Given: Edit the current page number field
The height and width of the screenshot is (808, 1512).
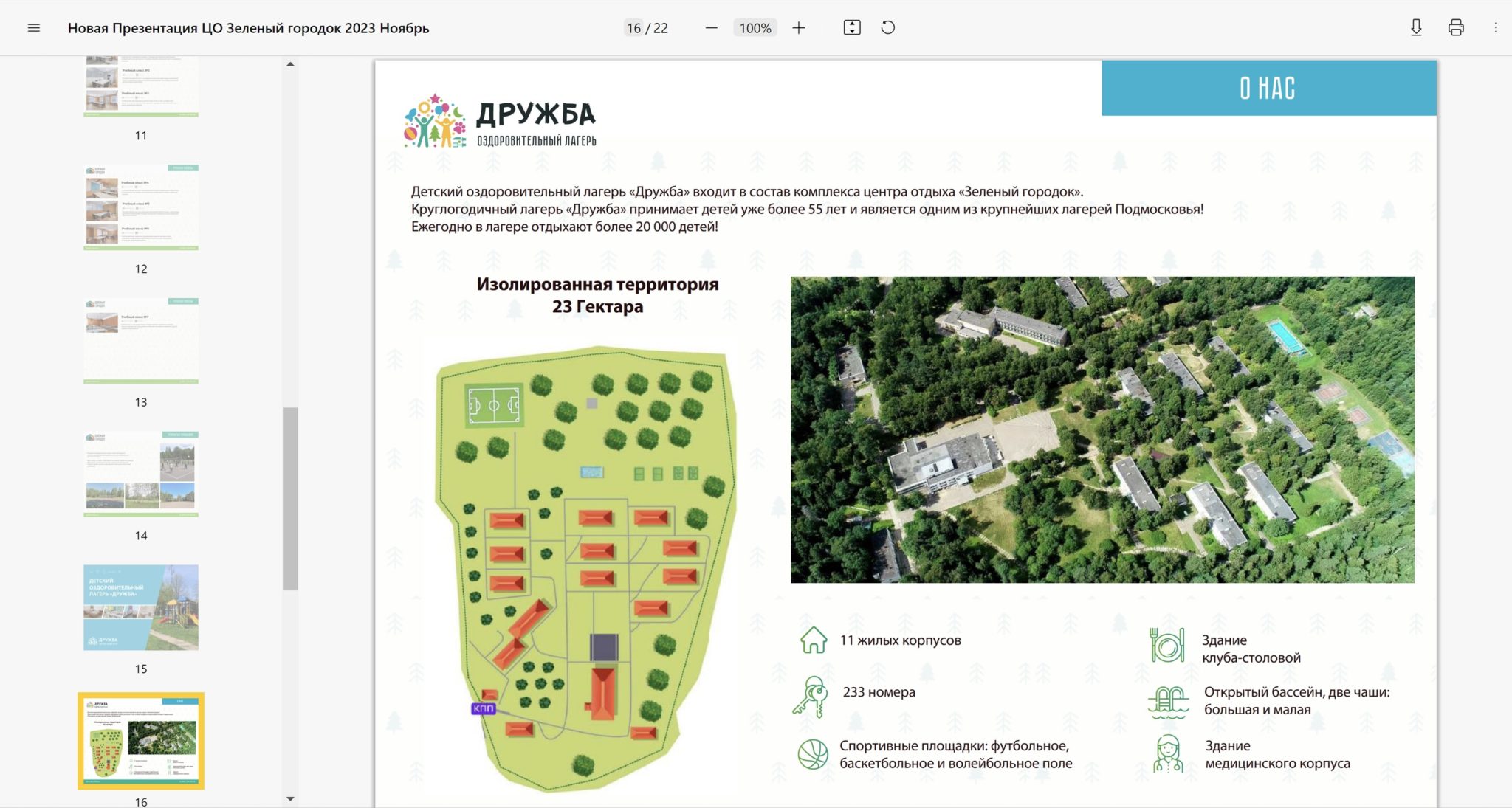Looking at the screenshot, I should tap(633, 28).
